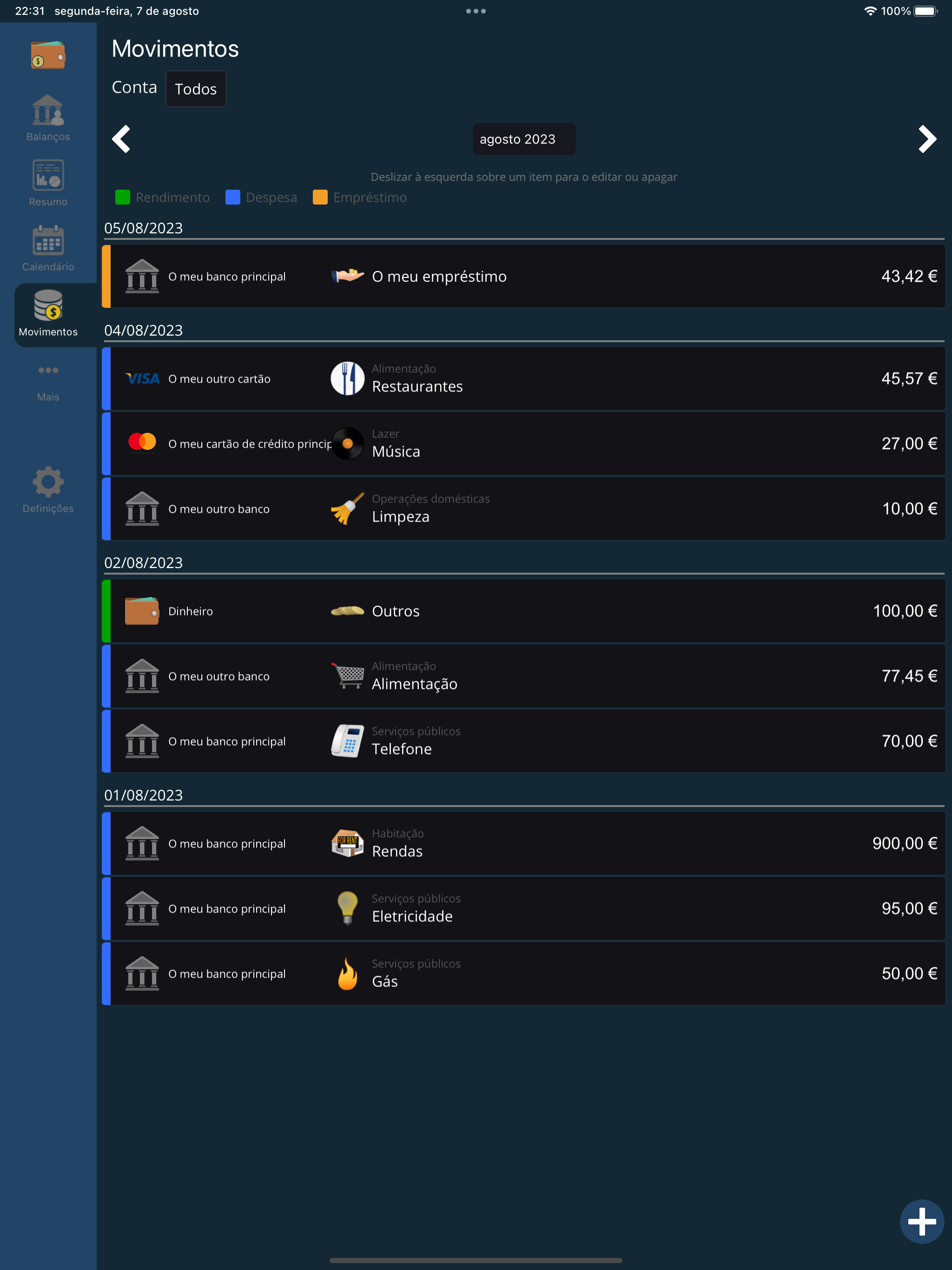Click the 05/08/2023 date header

coord(144,228)
